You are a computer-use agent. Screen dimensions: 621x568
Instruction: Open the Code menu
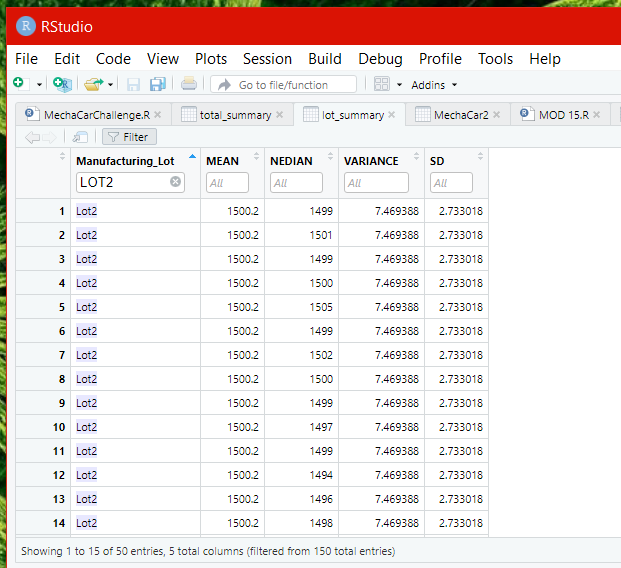(x=113, y=59)
